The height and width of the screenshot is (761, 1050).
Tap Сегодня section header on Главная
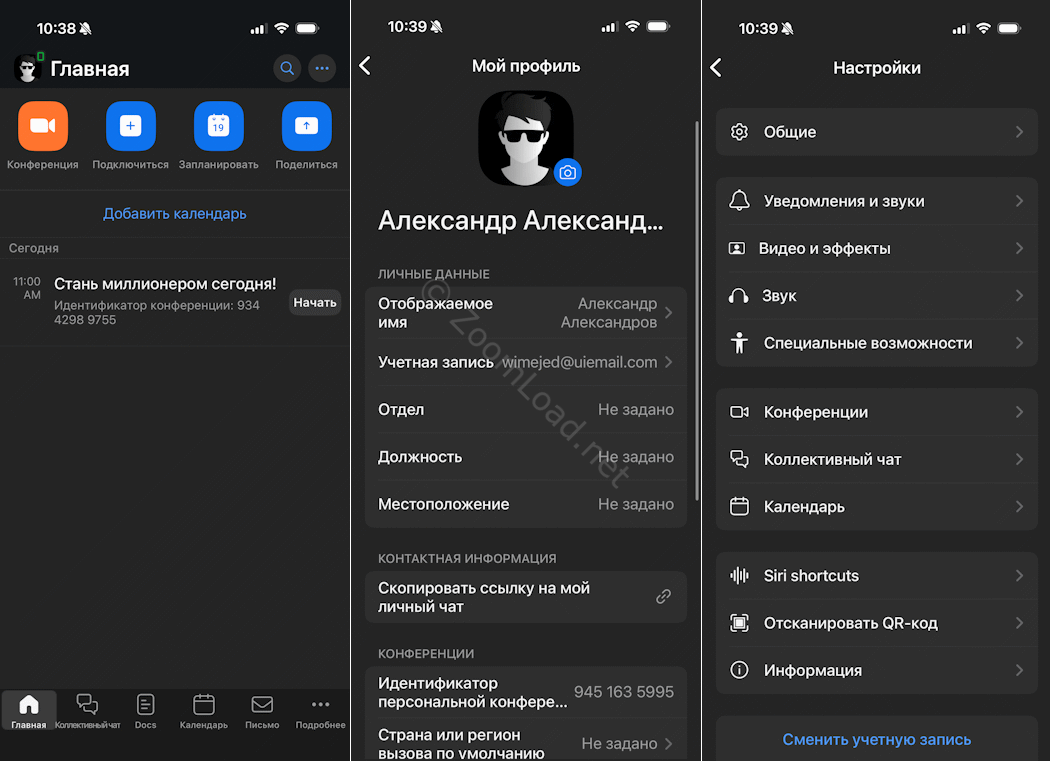(x=33, y=248)
